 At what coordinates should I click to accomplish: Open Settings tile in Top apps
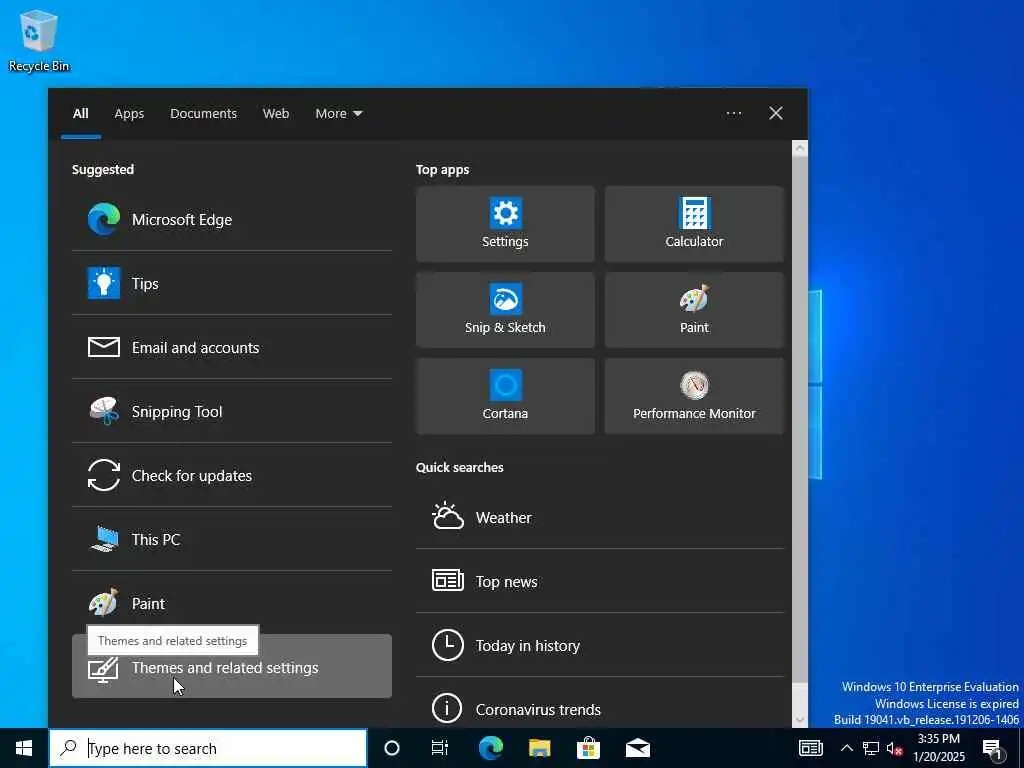pos(505,224)
